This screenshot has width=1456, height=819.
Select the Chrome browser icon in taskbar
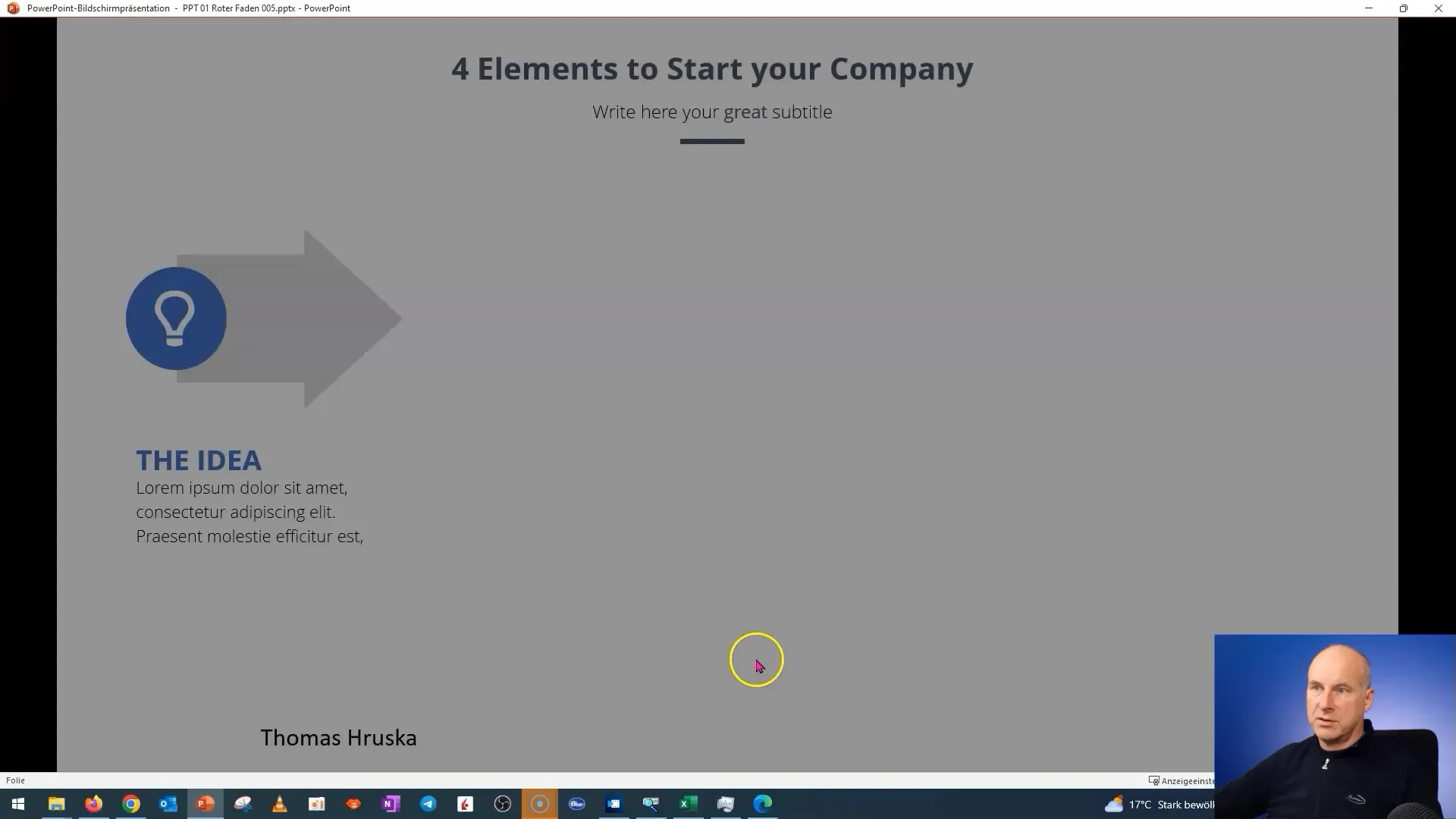(x=130, y=804)
